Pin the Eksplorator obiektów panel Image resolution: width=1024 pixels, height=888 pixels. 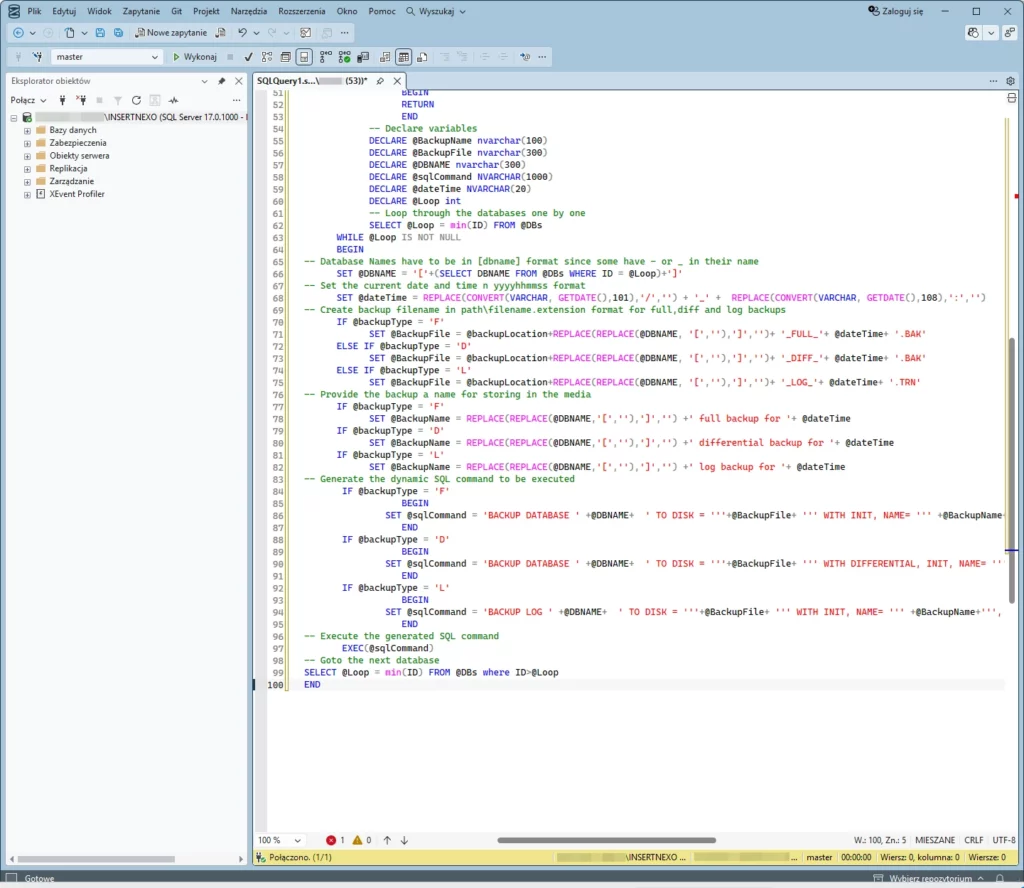click(x=221, y=81)
